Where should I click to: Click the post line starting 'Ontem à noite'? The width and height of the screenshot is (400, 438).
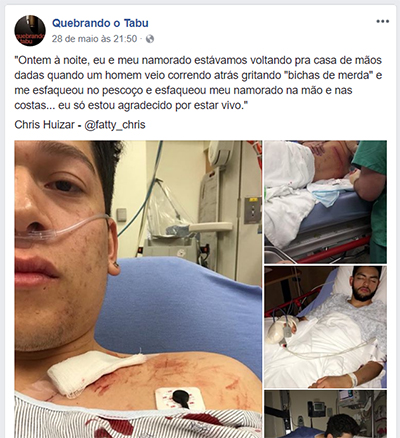pyautogui.click(x=198, y=60)
